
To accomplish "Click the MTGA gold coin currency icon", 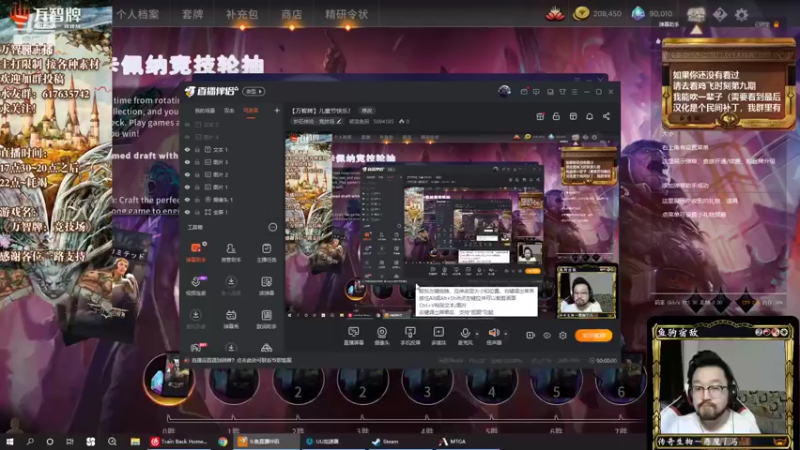I will pos(581,14).
